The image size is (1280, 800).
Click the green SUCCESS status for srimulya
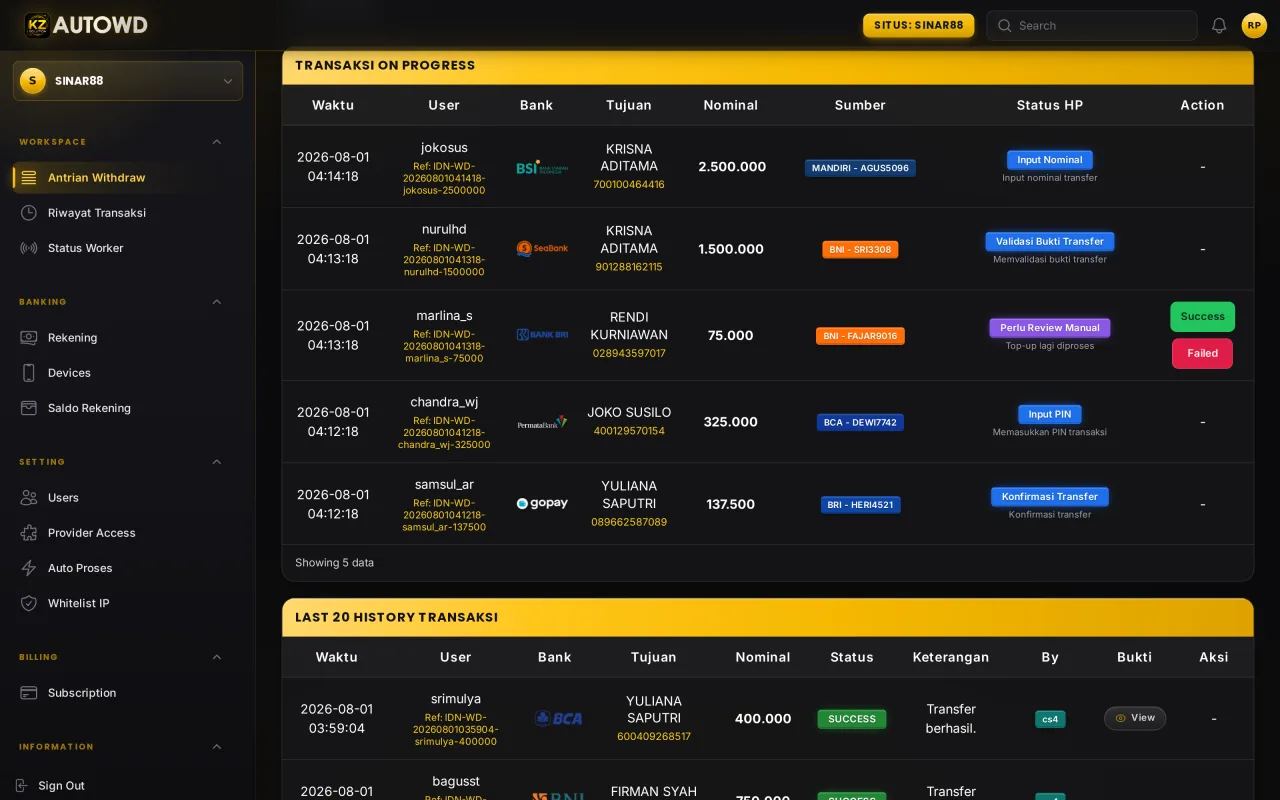(x=852, y=719)
